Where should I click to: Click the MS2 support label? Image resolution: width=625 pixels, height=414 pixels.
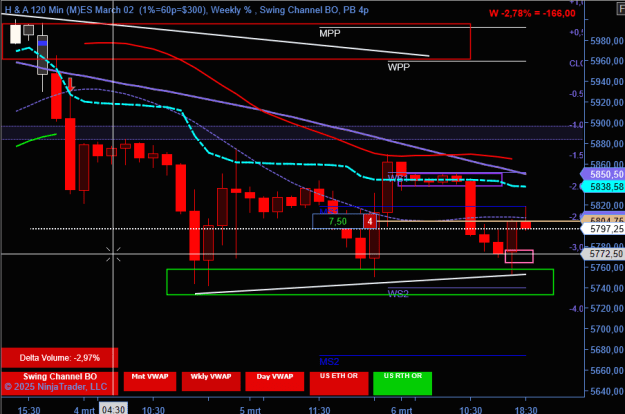(329, 361)
